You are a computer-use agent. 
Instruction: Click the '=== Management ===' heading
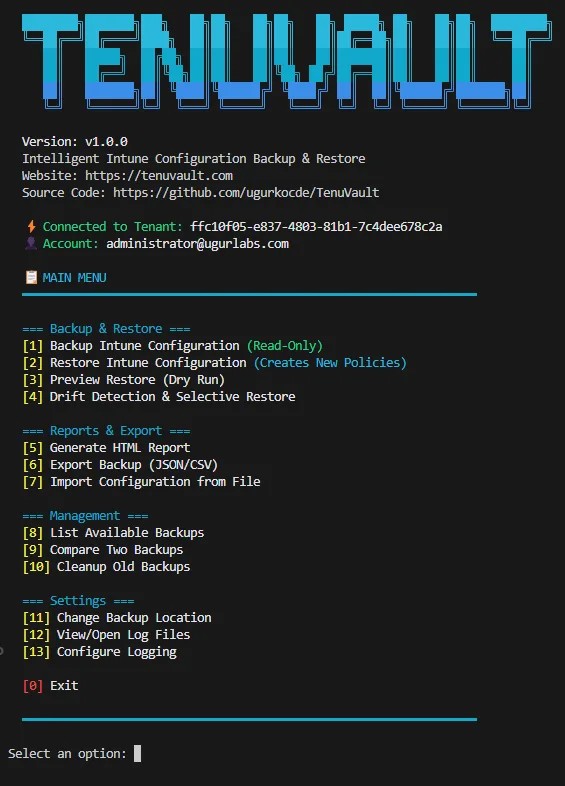pos(85,516)
